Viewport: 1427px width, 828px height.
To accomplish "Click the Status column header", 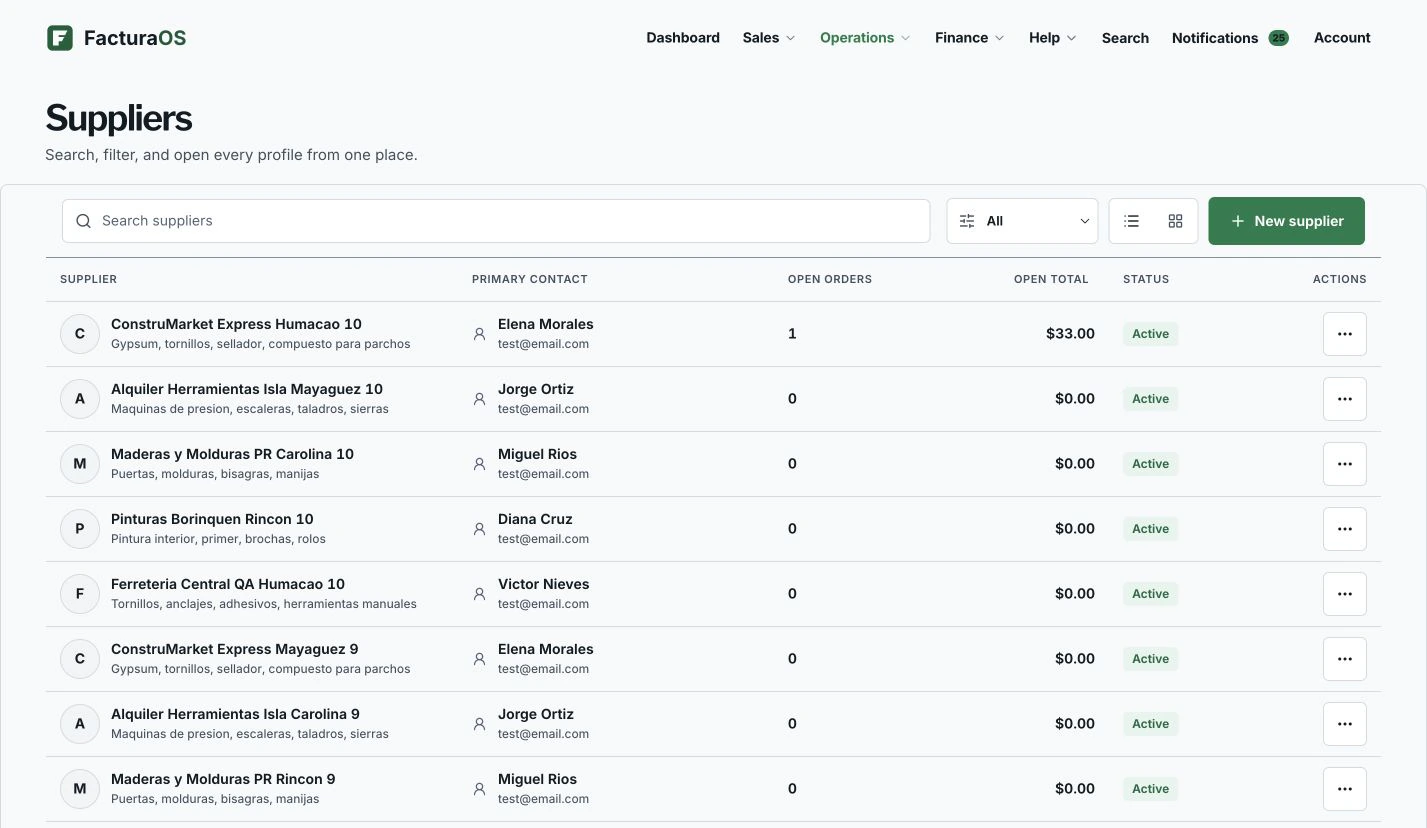I will [1146, 279].
